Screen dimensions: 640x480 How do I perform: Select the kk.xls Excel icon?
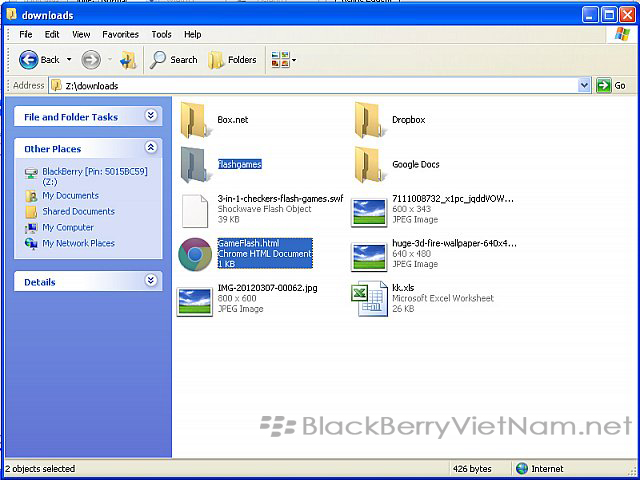point(369,299)
